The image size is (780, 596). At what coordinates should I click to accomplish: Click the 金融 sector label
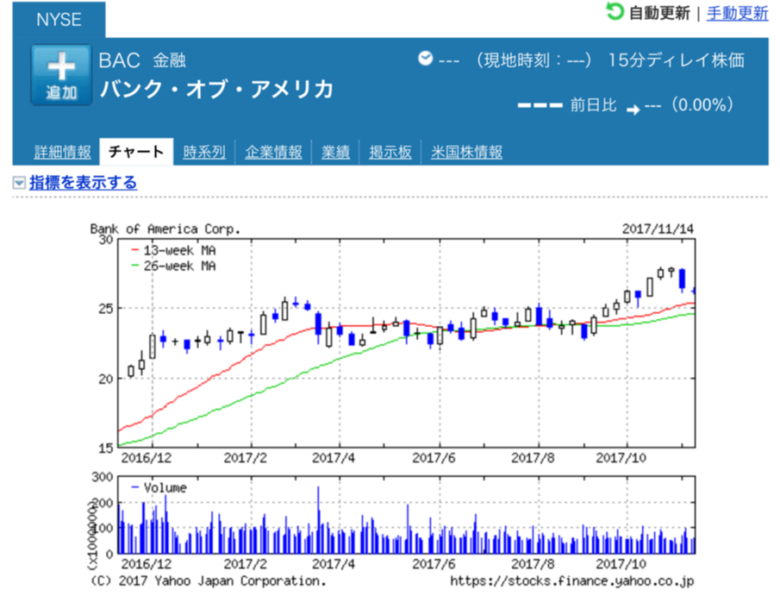point(169,61)
